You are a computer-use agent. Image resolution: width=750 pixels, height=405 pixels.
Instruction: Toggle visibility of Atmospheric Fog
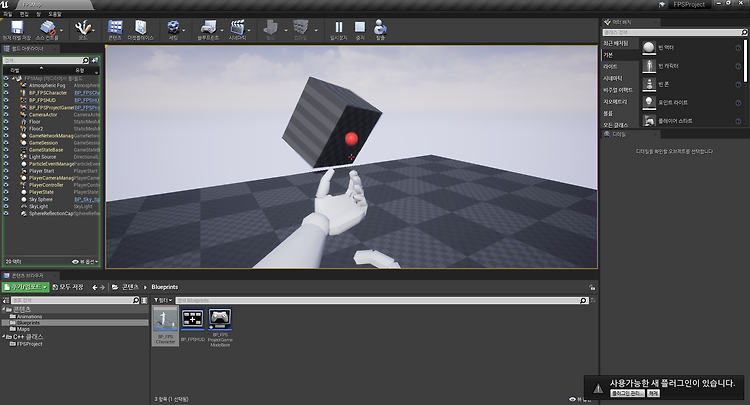6,86
